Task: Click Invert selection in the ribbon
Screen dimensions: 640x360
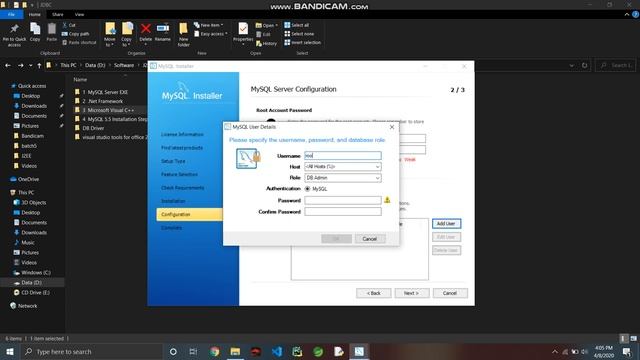Action: pos(302,42)
